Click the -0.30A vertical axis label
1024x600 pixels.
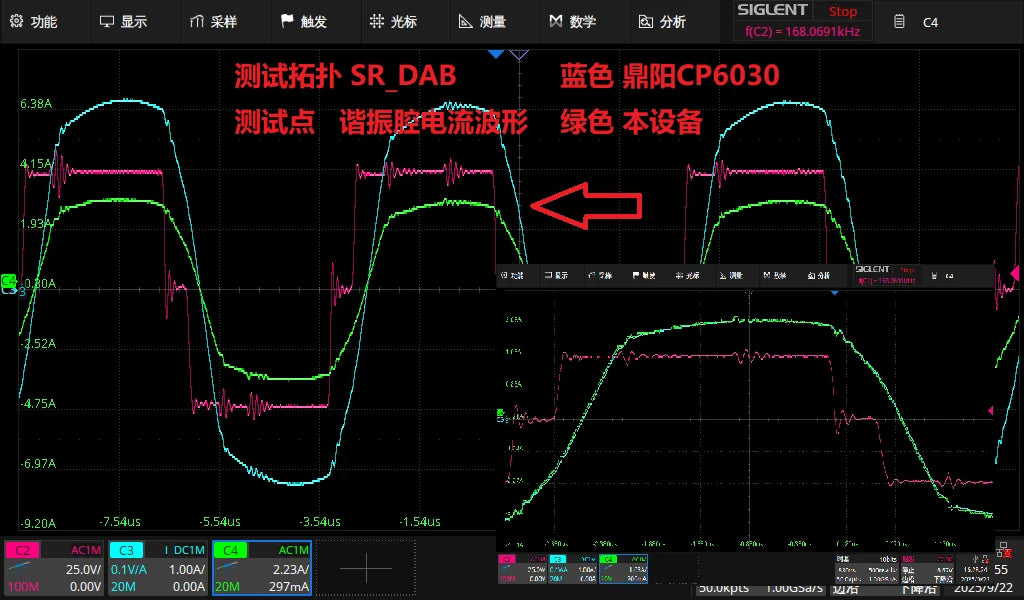pyautogui.click(x=38, y=283)
